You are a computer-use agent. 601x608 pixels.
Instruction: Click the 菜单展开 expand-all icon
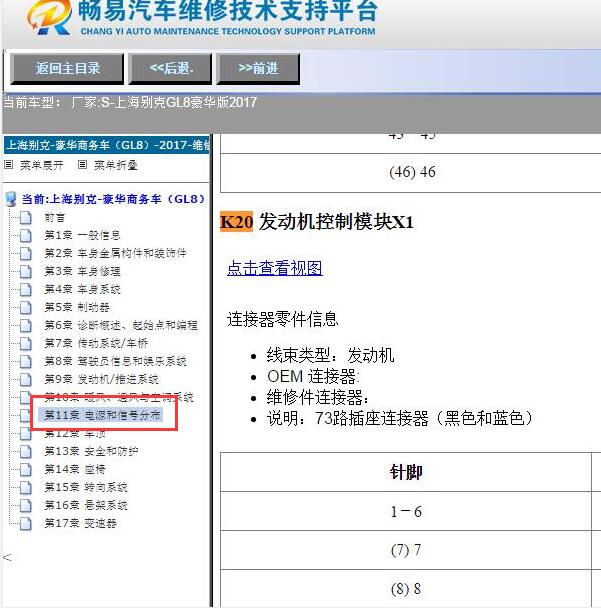pyautogui.click(x=9, y=165)
